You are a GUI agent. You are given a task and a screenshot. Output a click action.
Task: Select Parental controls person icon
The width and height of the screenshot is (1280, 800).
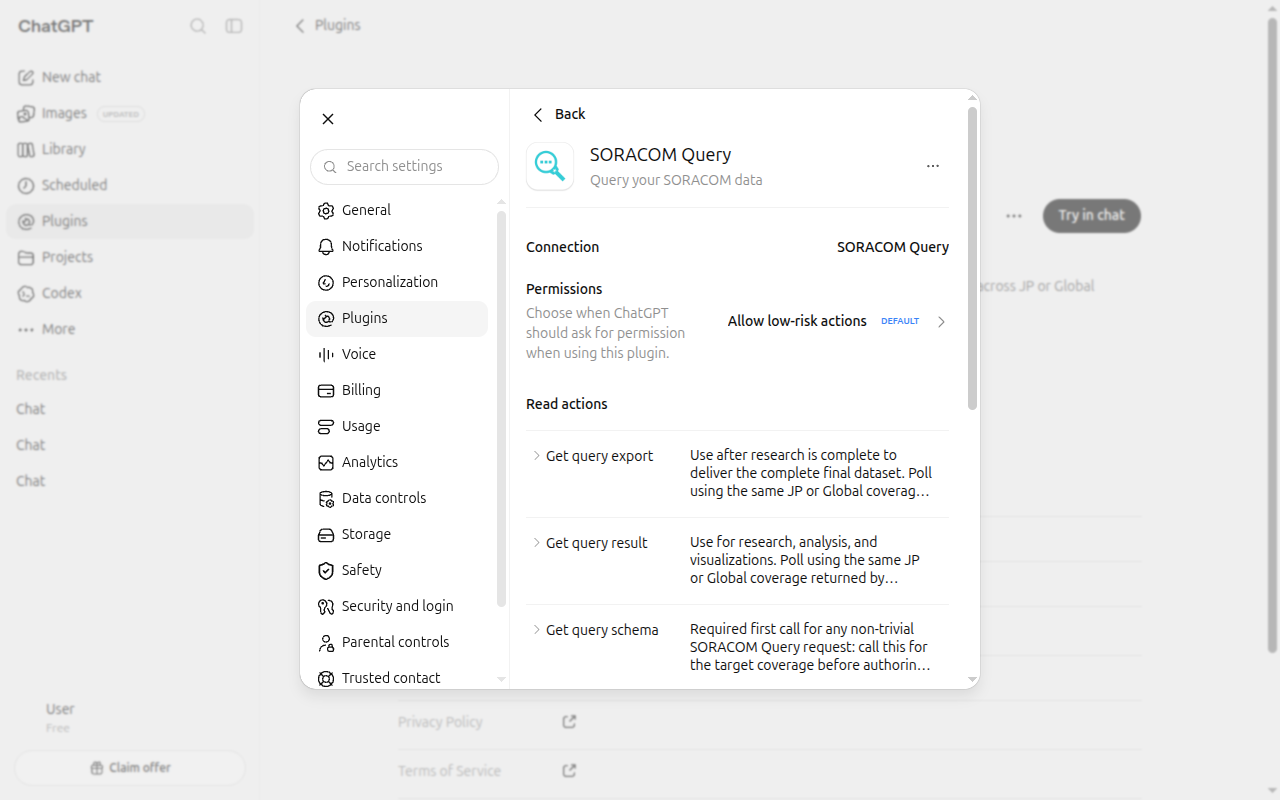(326, 642)
